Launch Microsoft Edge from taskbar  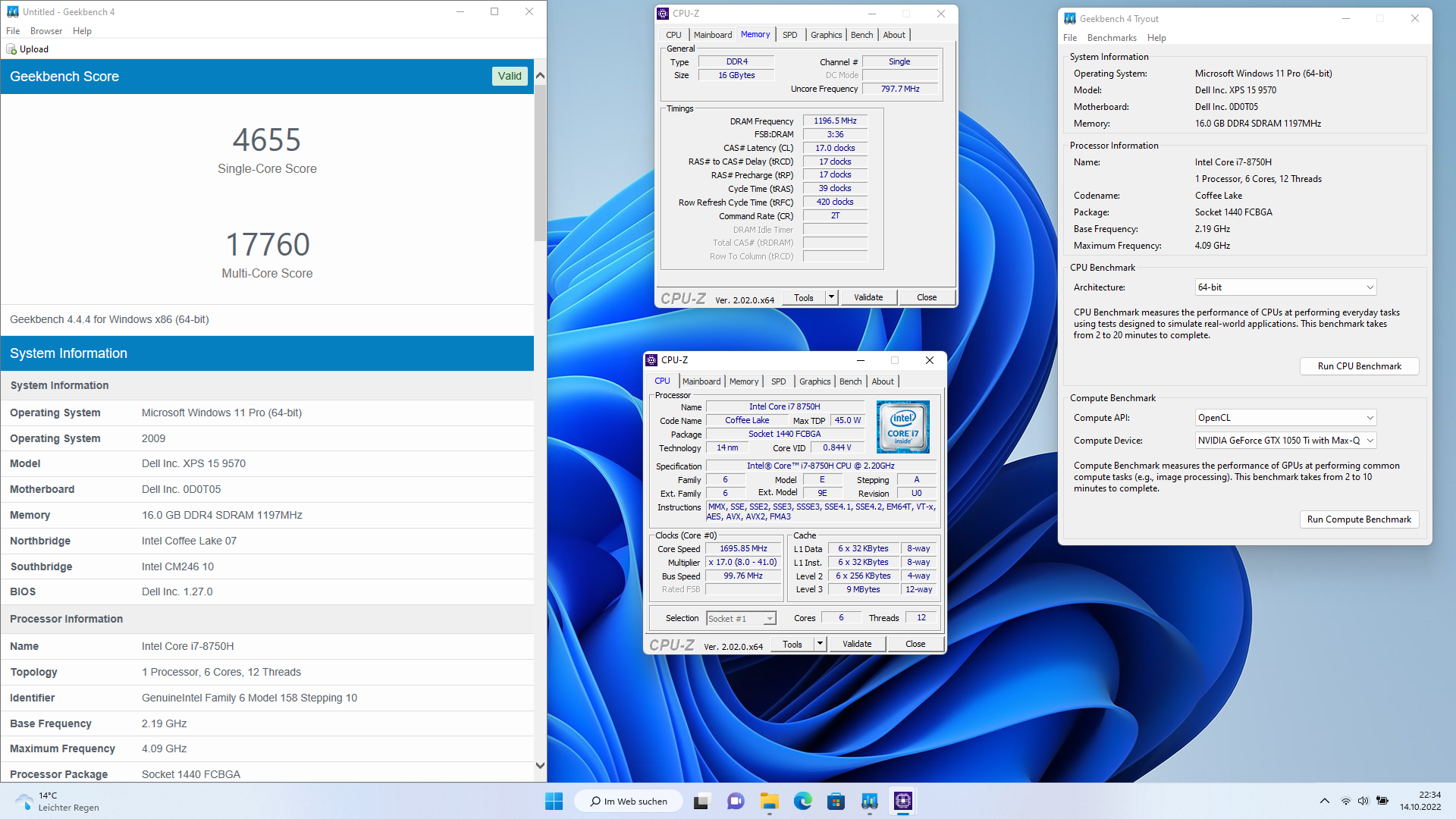pos(802,801)
